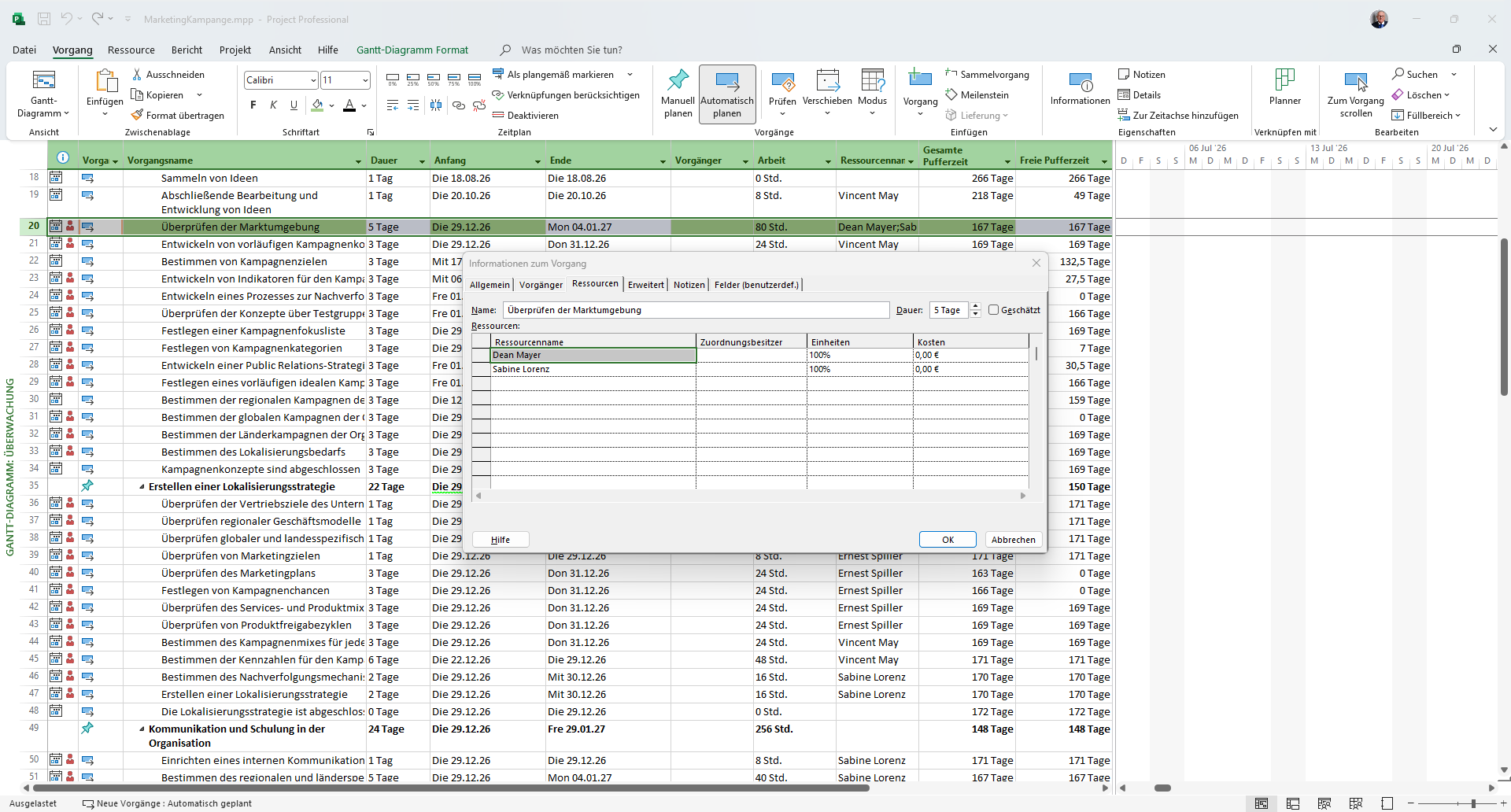Expand the Füllbereich dropdown
This screenshot has height=812, width=1511.
[x=1458, y=116]
